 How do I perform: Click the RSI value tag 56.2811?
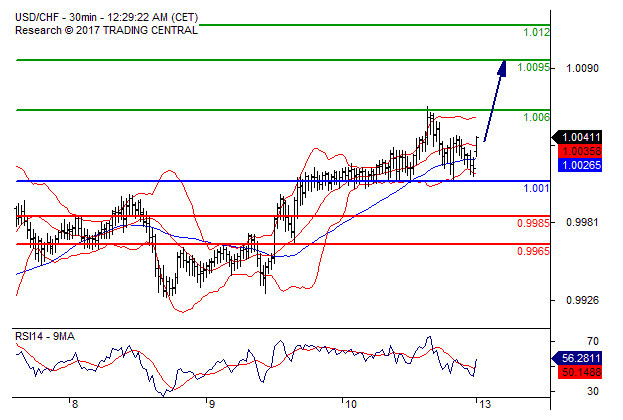pyautogui.click(x=577, y=358)
